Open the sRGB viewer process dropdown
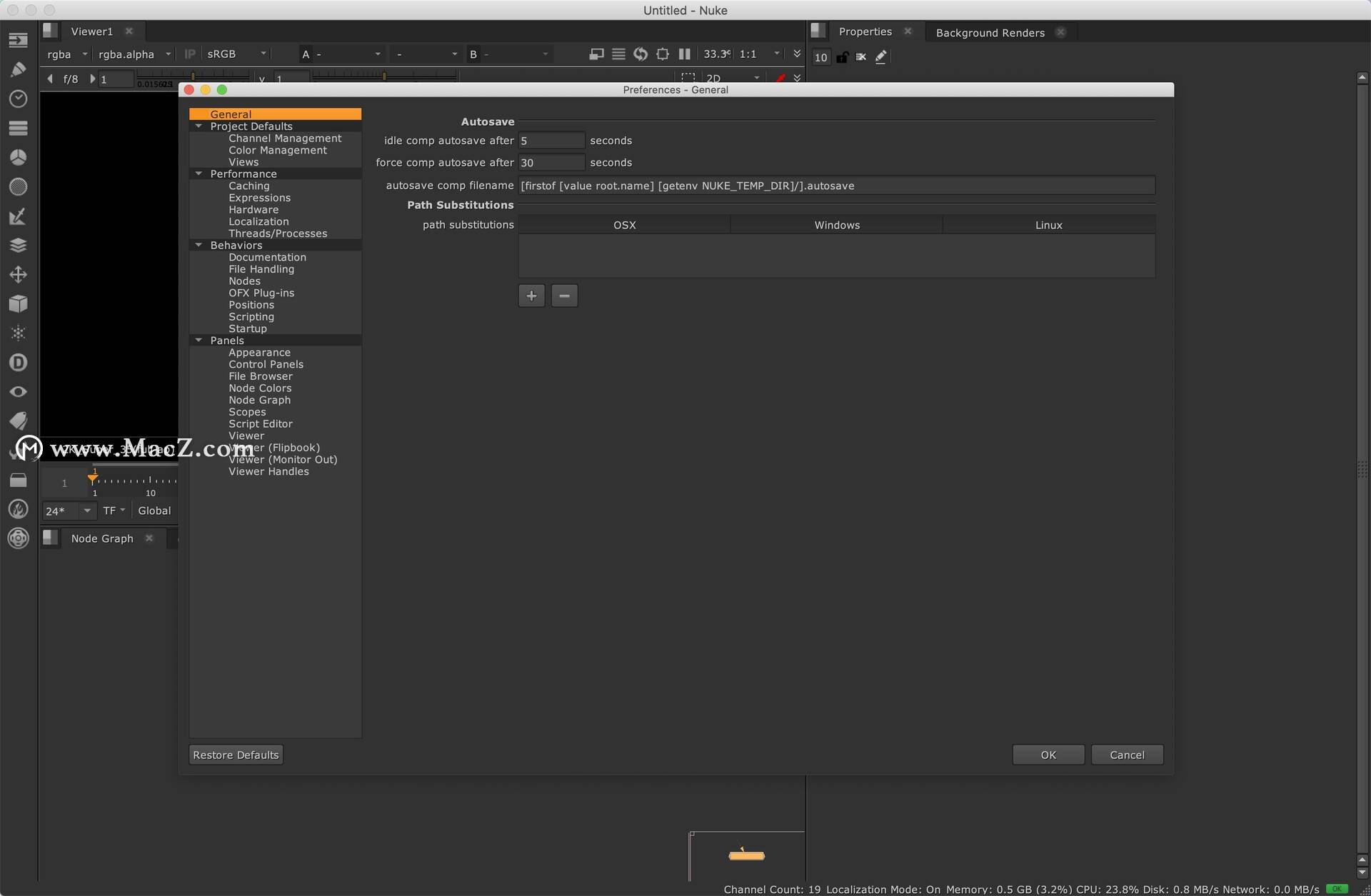The width and height of the screenshot is (1371, 896). click(x=236, y=54)
